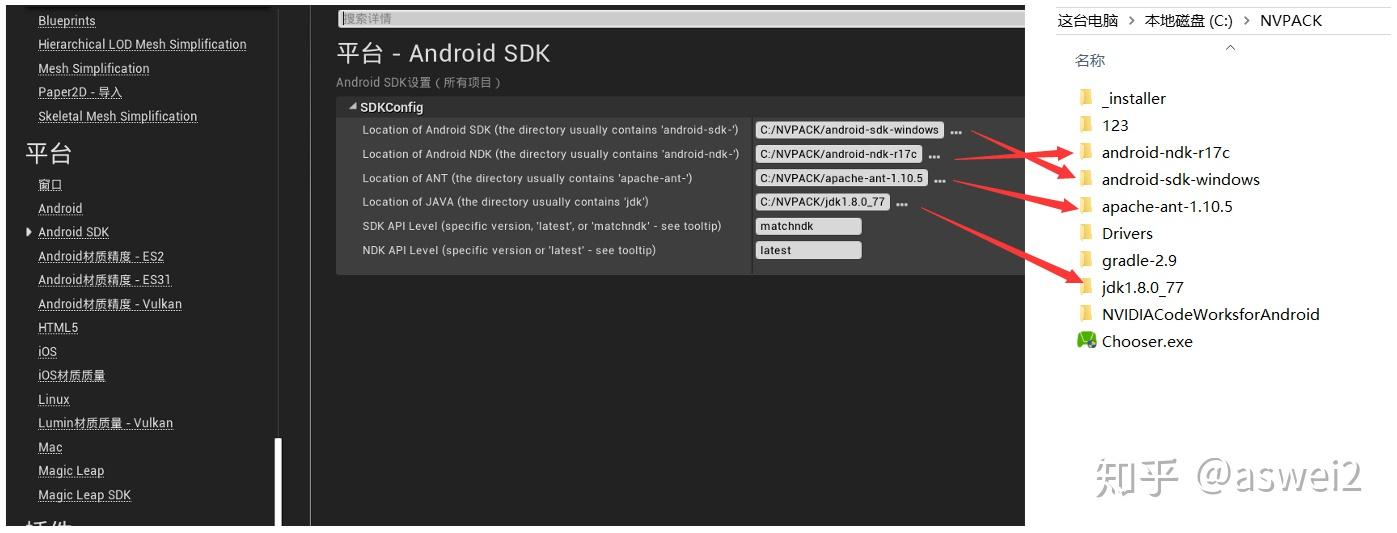The width and height of the screenshot is (1397, 533).
Task: Sort files by the 名称 column header
Action: [1090, 60]
